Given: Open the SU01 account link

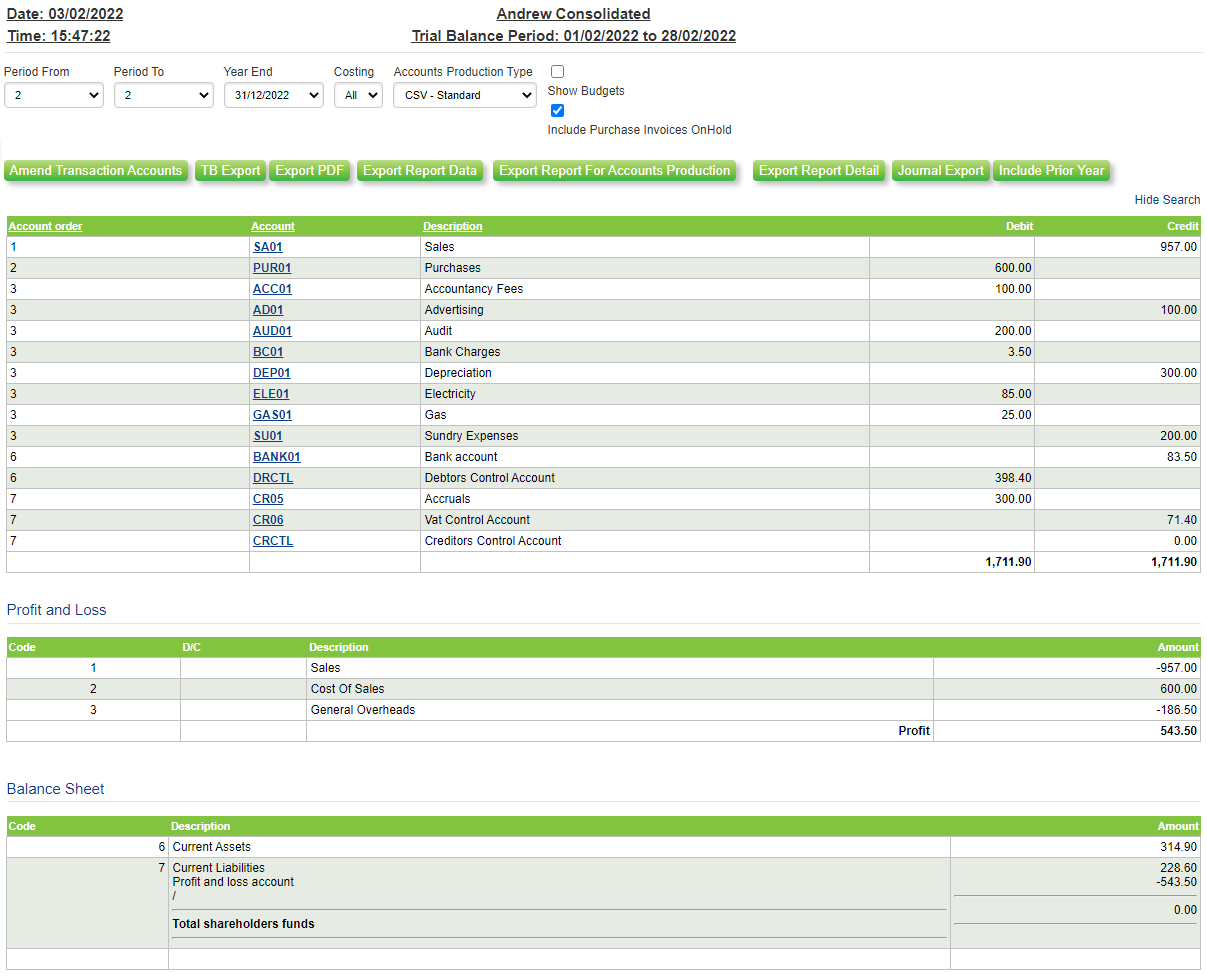Looking at the screenshot, I should coord(268,436).
